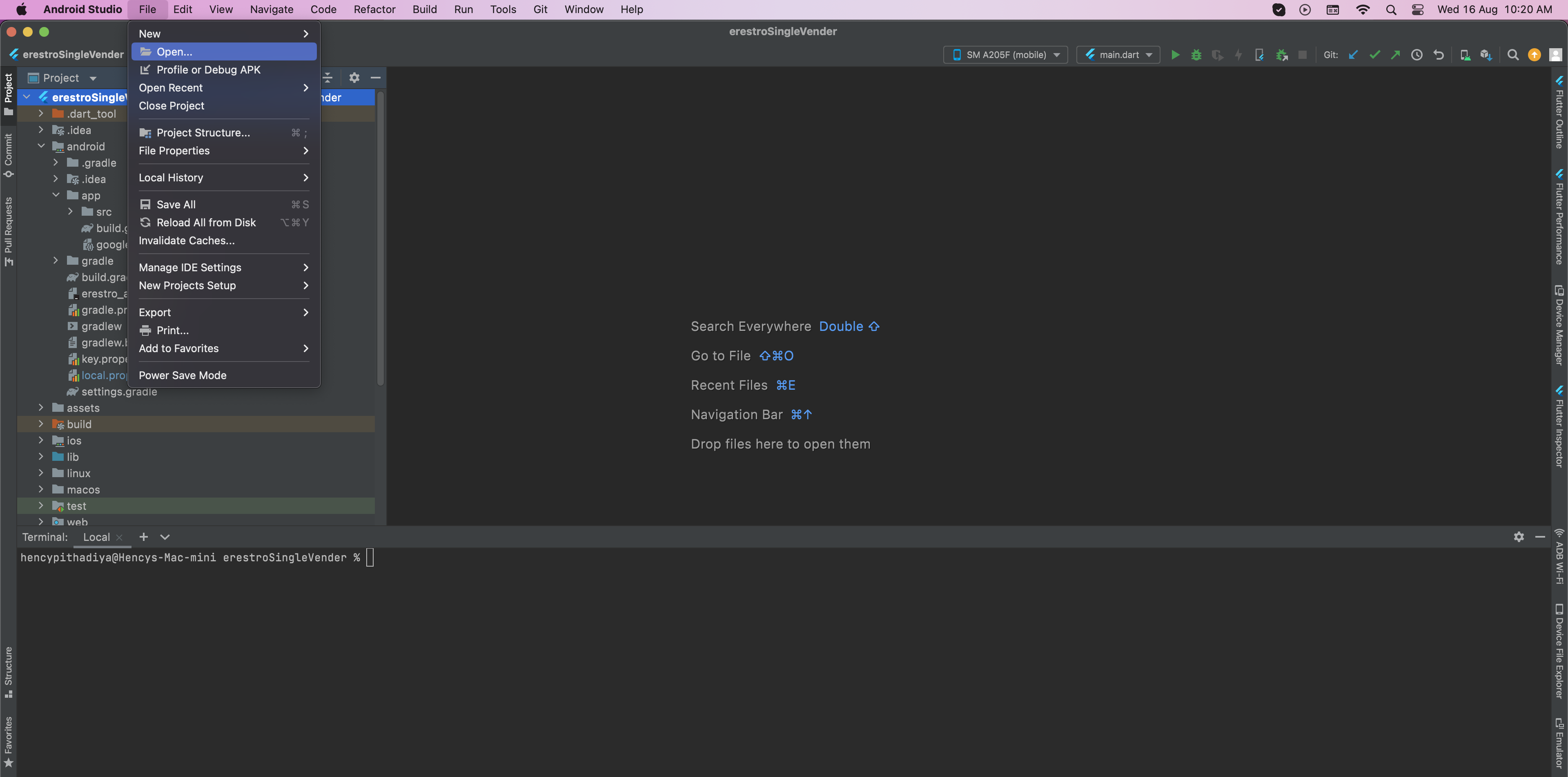Click the Print... menu entry

click(x=224, y=330)
